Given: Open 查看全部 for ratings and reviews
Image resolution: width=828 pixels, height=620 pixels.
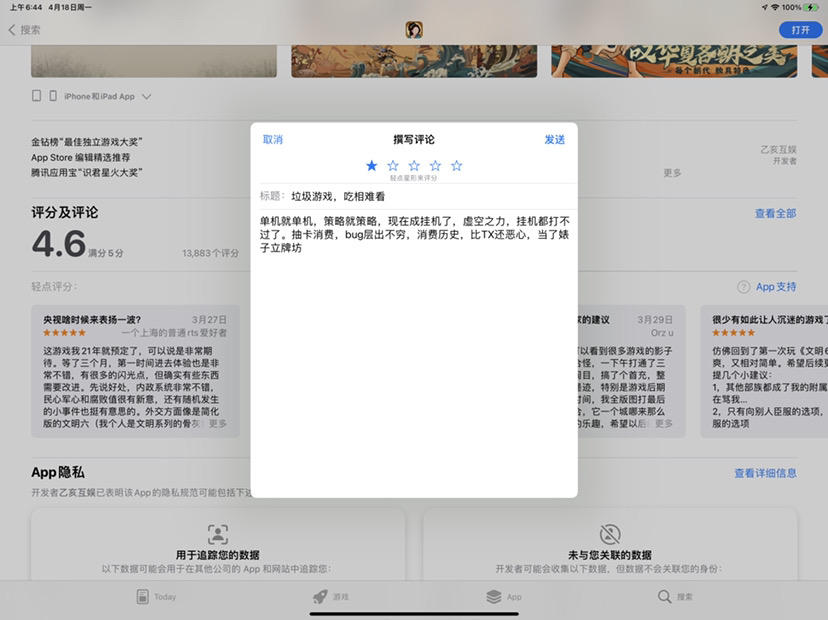Looking at the screenshot, I should 775,213.
